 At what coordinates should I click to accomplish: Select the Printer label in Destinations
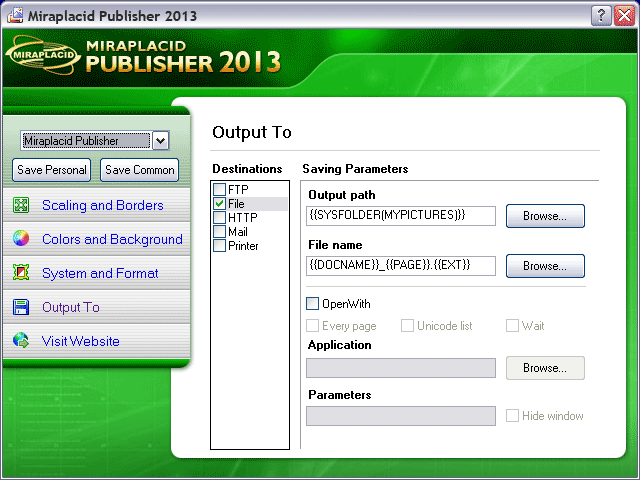pyautogui.click(x=243, y=246)
